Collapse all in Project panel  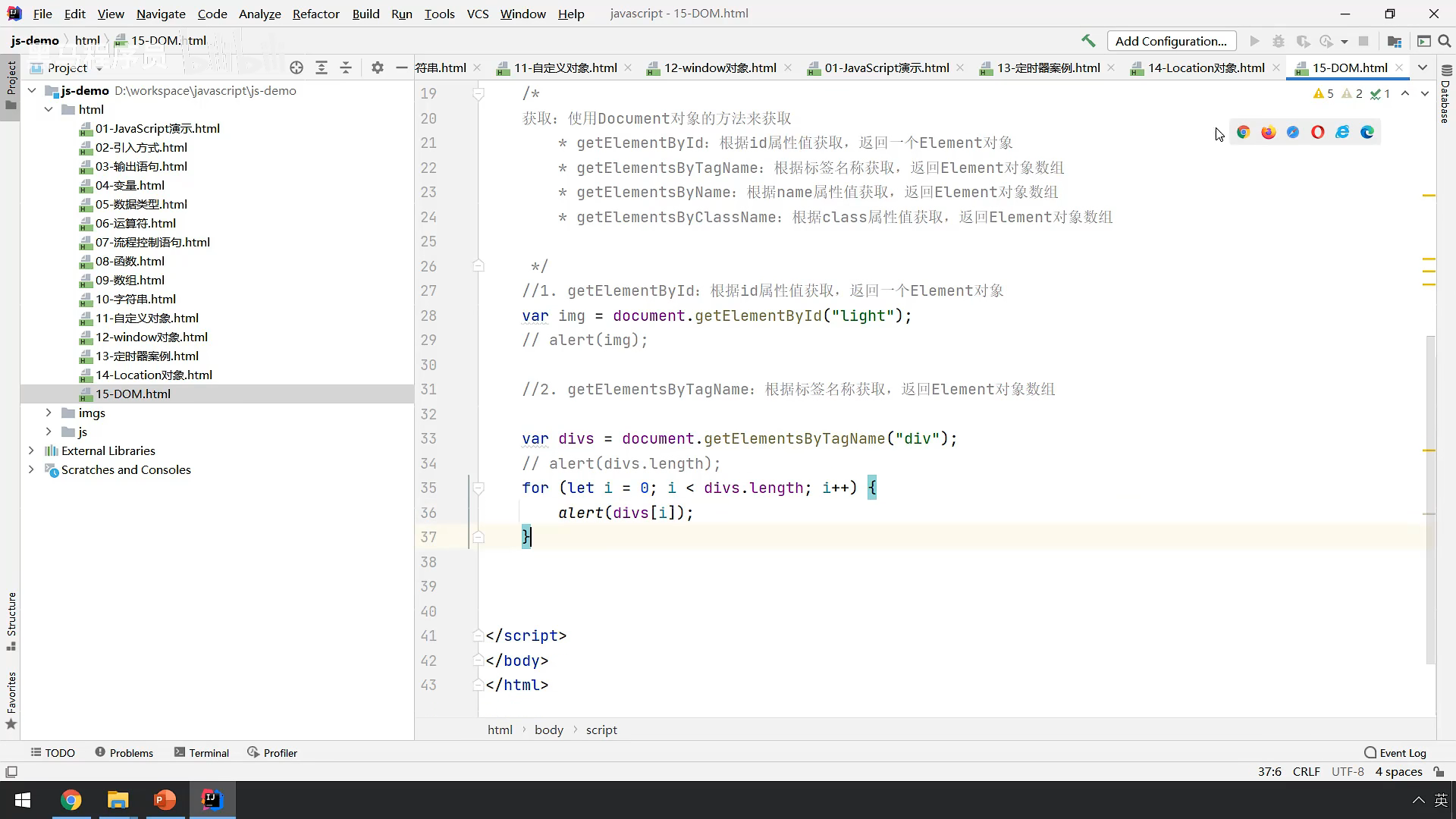tap(346, 67)
